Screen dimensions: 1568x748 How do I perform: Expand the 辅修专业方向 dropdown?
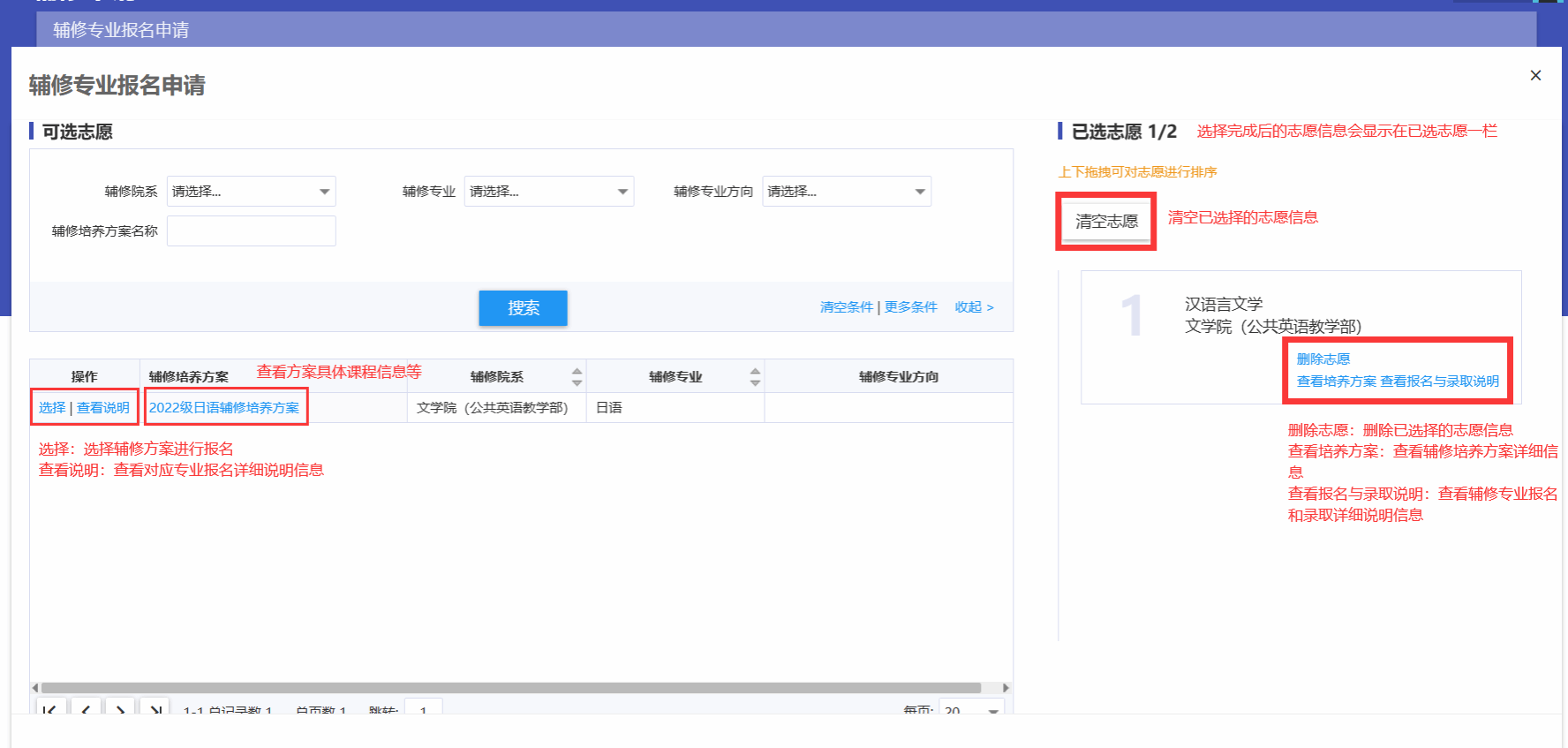coord(846,192)
